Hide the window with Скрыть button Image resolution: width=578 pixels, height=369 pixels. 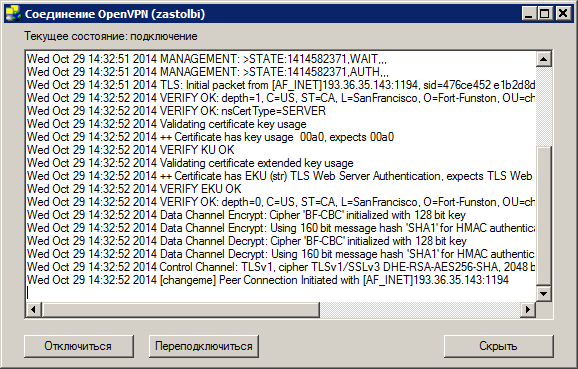[498, 346]
